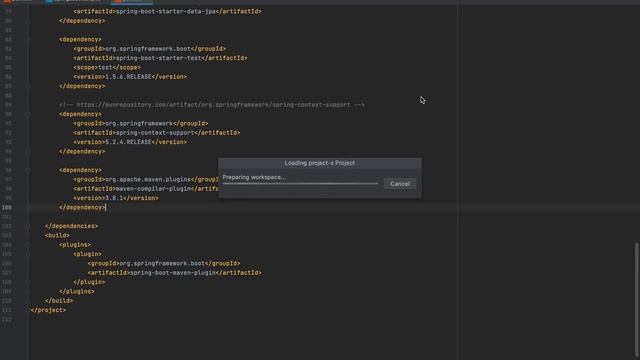
Task: Click the Preparing workspace progress bar
Action: pos(300,184)
